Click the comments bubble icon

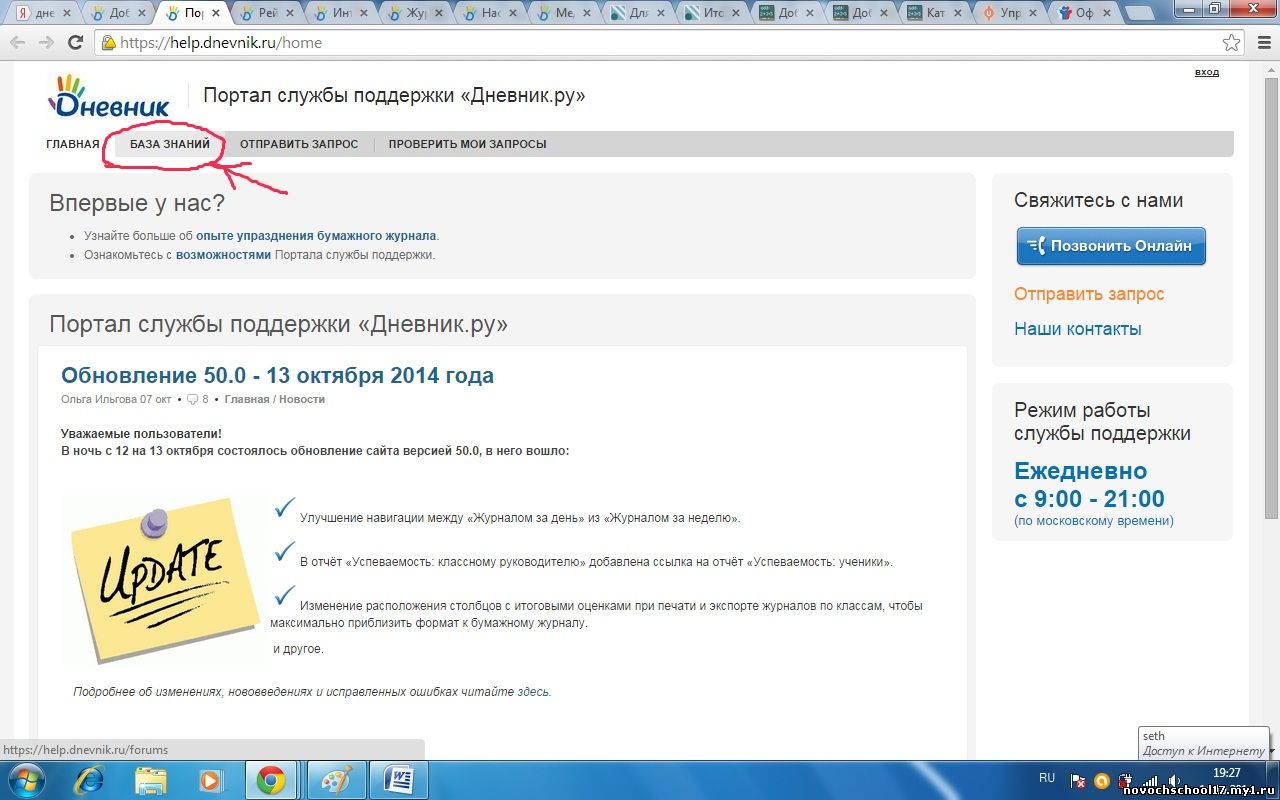pyautogui.click(x=192, y=399)
